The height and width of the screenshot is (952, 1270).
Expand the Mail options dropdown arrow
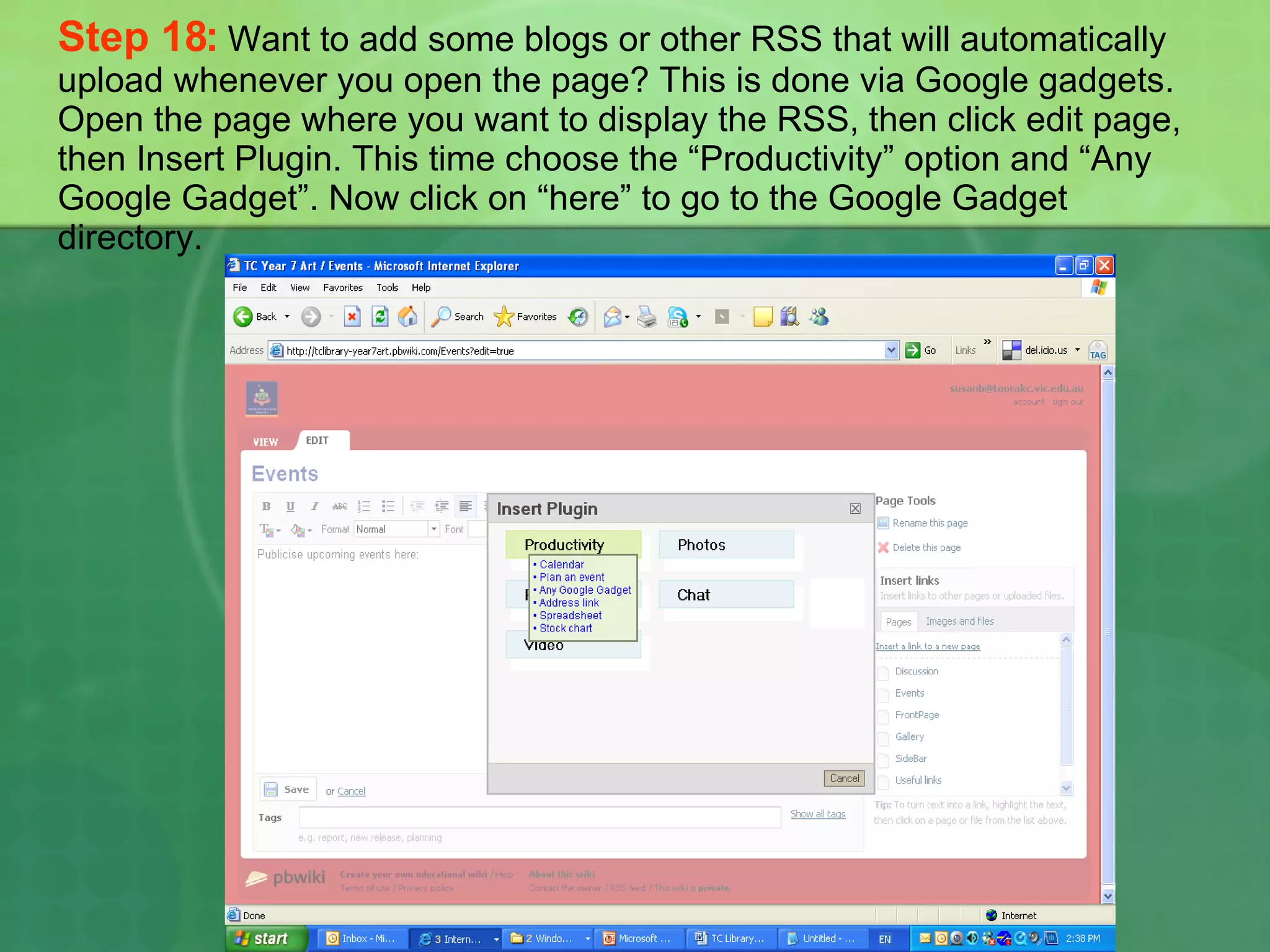click(x=627, y=317)
